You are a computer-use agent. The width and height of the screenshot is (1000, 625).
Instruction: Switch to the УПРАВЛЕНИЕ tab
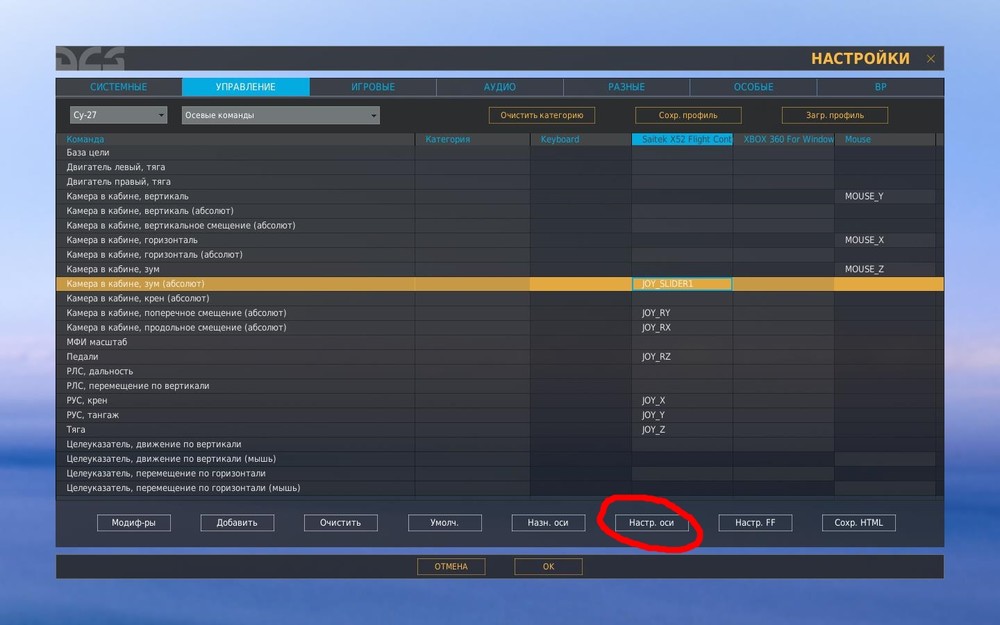[x=246, y=87]
